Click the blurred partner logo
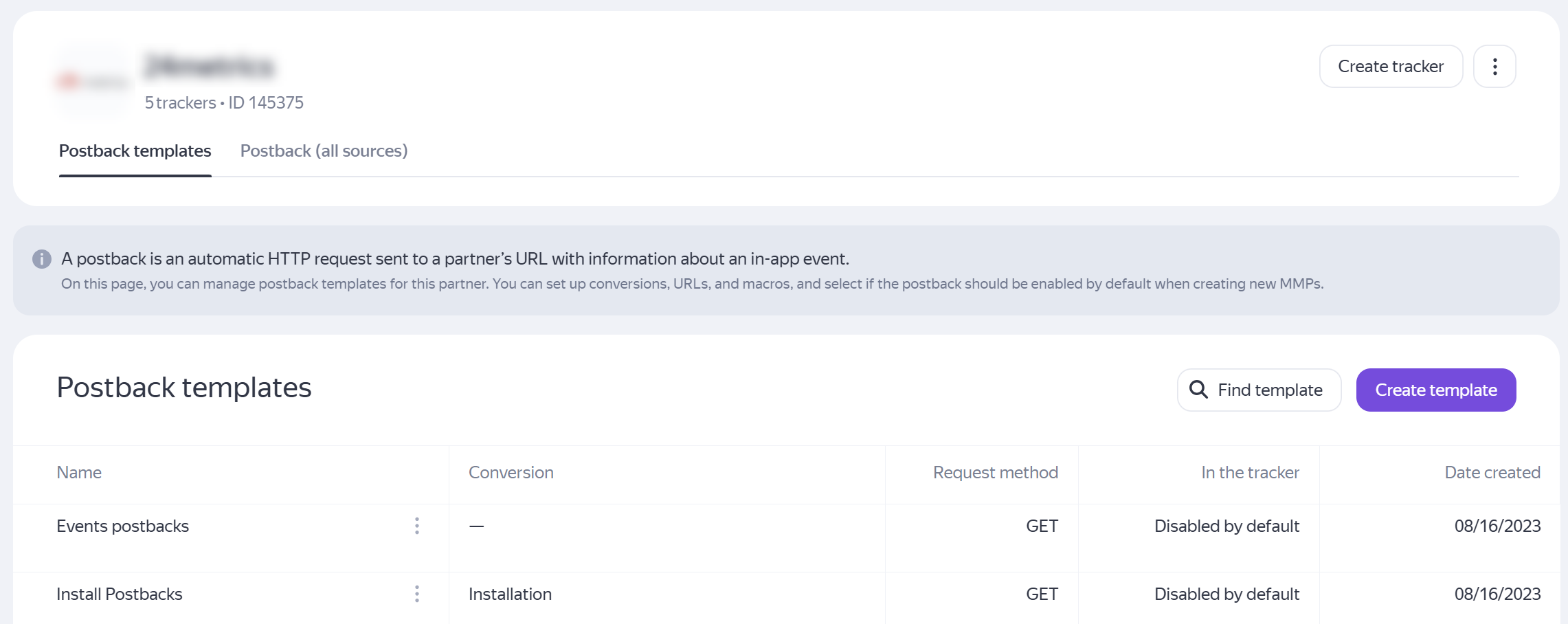 point(93,82)
